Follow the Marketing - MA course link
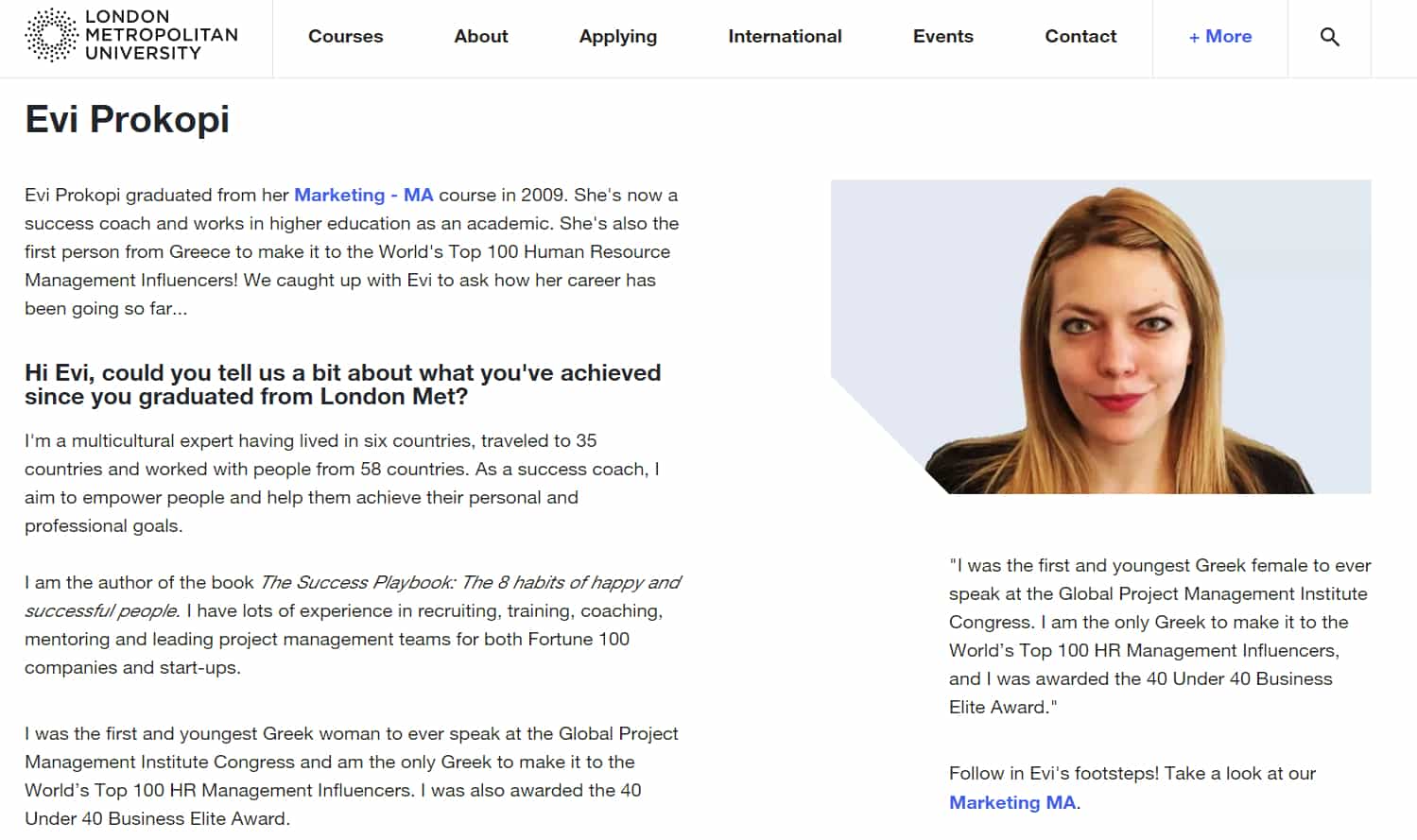Image resolution: width=1417 pixels, height=840 pixels. [363, 196]
